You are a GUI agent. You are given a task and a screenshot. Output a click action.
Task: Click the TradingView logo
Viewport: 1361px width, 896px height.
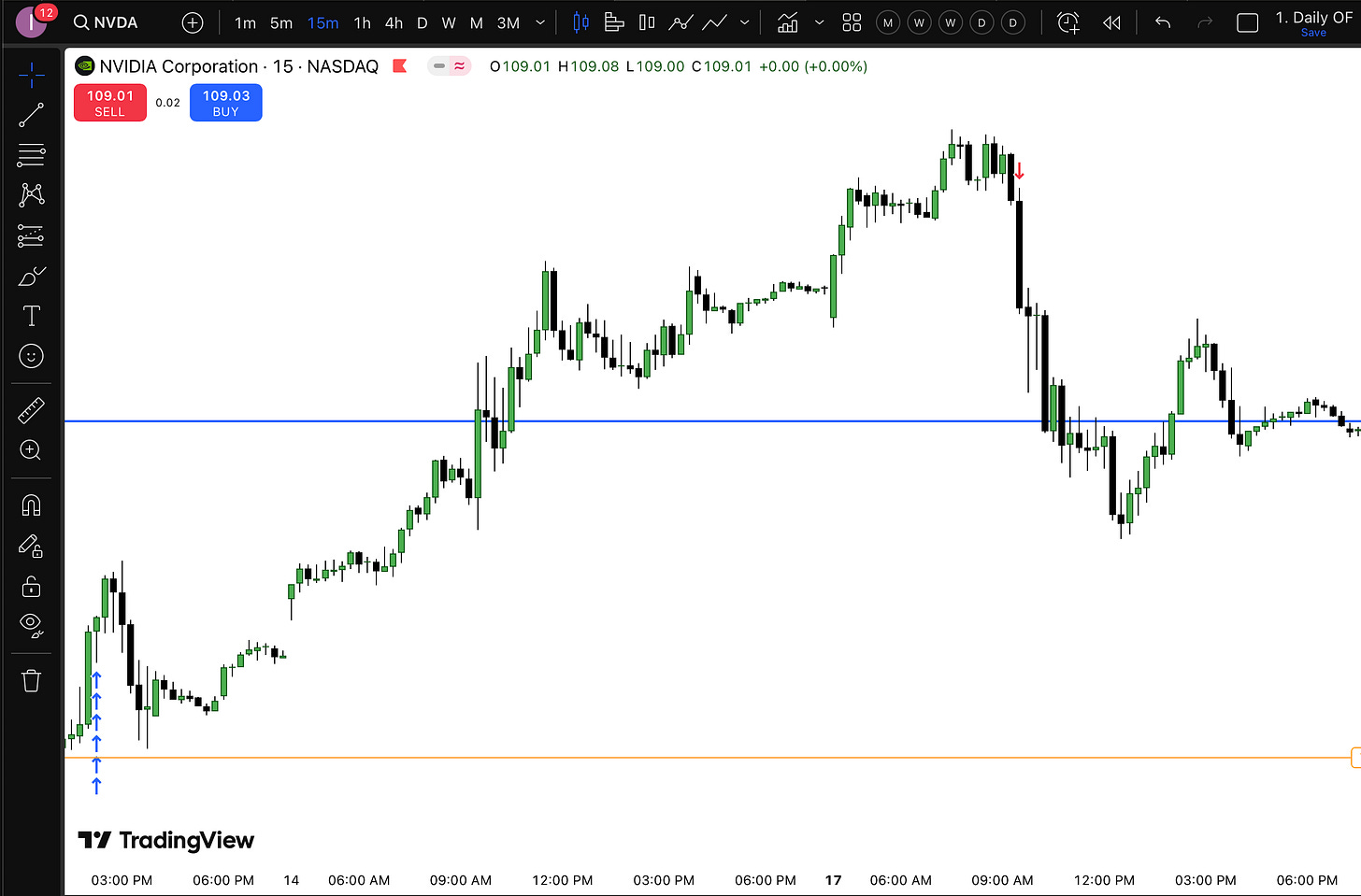point(166,840)
